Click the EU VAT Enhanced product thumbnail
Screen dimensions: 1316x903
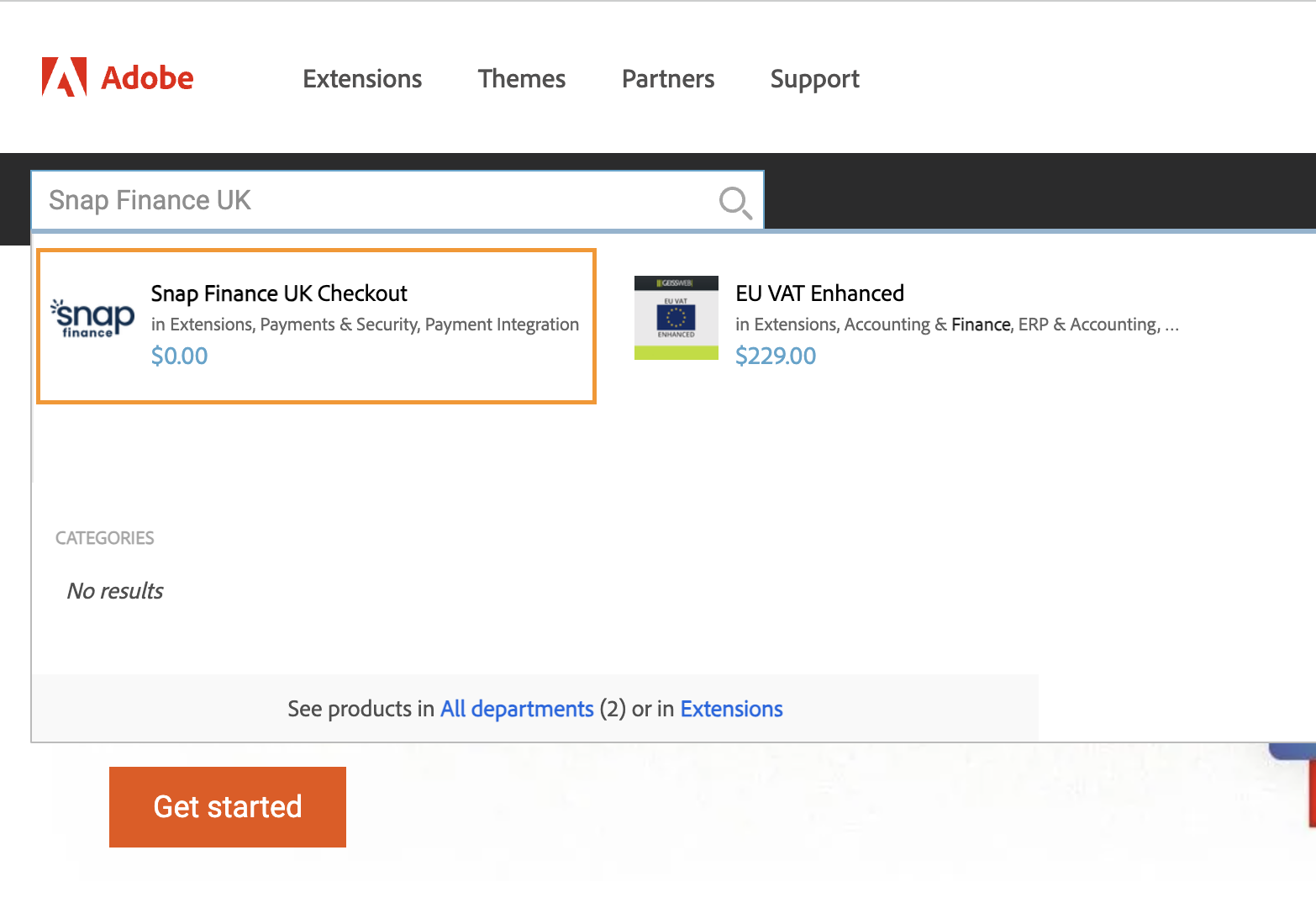click(x=676, y=318)
